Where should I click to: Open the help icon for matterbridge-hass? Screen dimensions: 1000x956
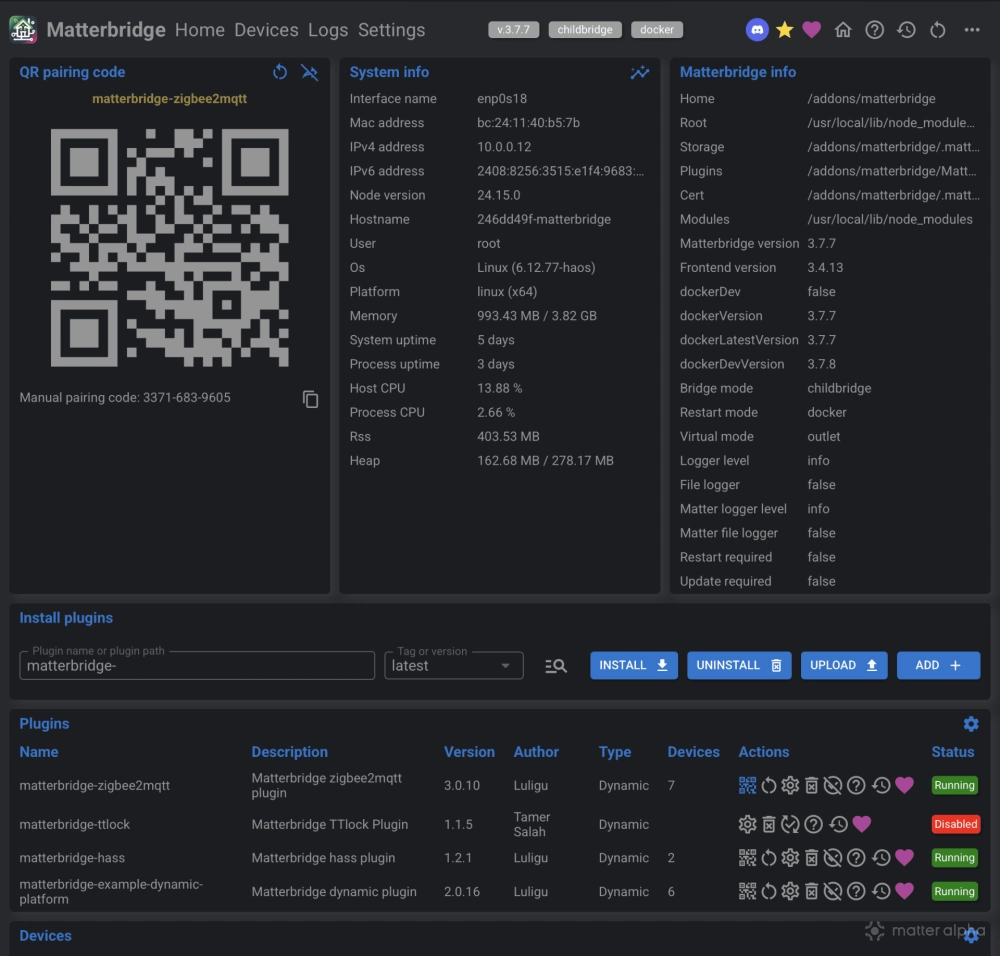[x=856, y=858]
